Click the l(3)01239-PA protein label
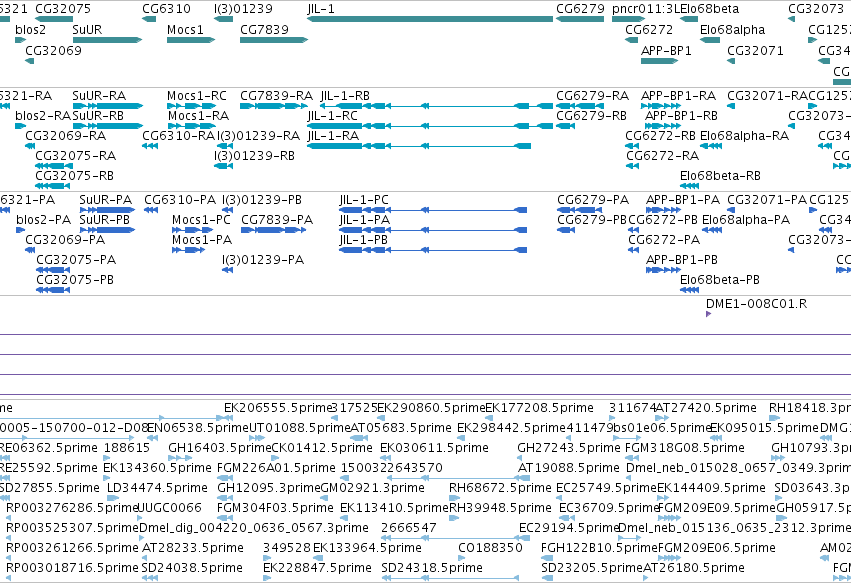This screenshot has height=583, width=851. [263, 260]
